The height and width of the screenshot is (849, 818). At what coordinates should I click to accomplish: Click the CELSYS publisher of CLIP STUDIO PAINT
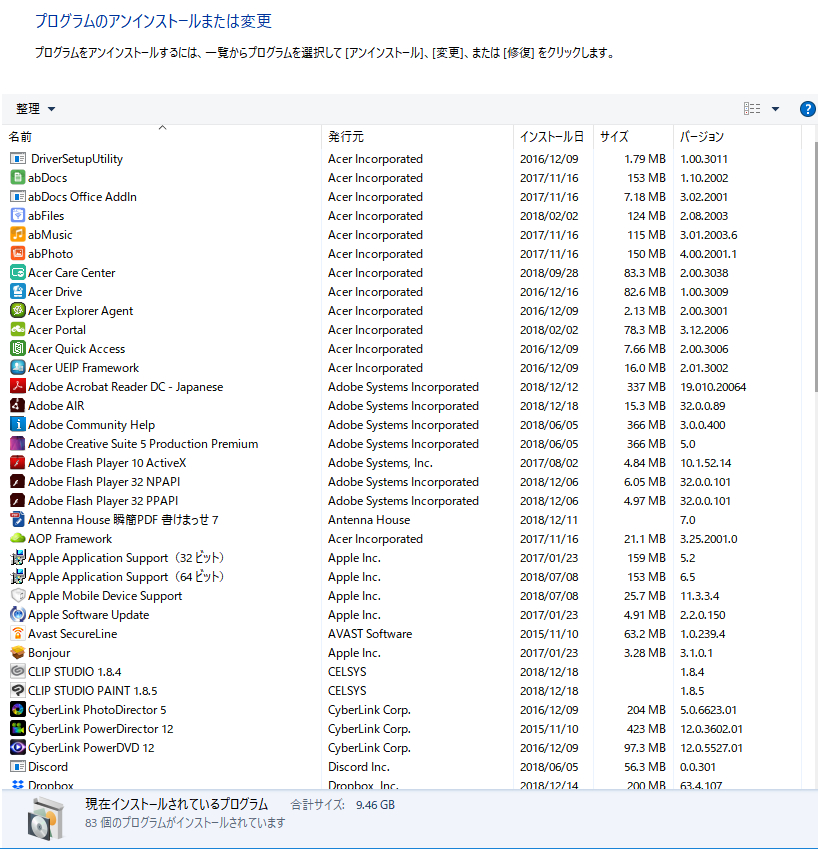pyautogui.click(x=347, y=690)
